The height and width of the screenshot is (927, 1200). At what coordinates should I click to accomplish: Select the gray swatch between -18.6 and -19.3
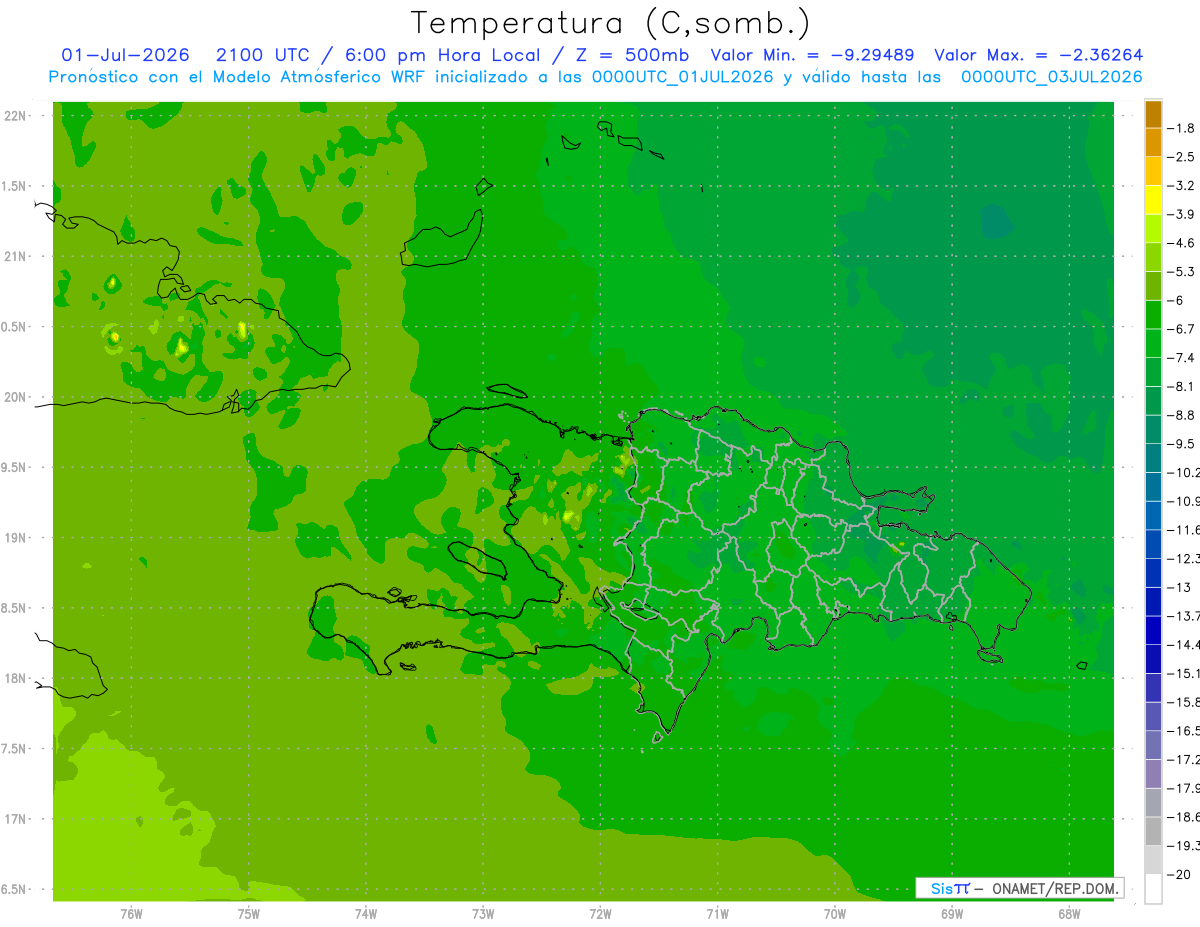1153,831
